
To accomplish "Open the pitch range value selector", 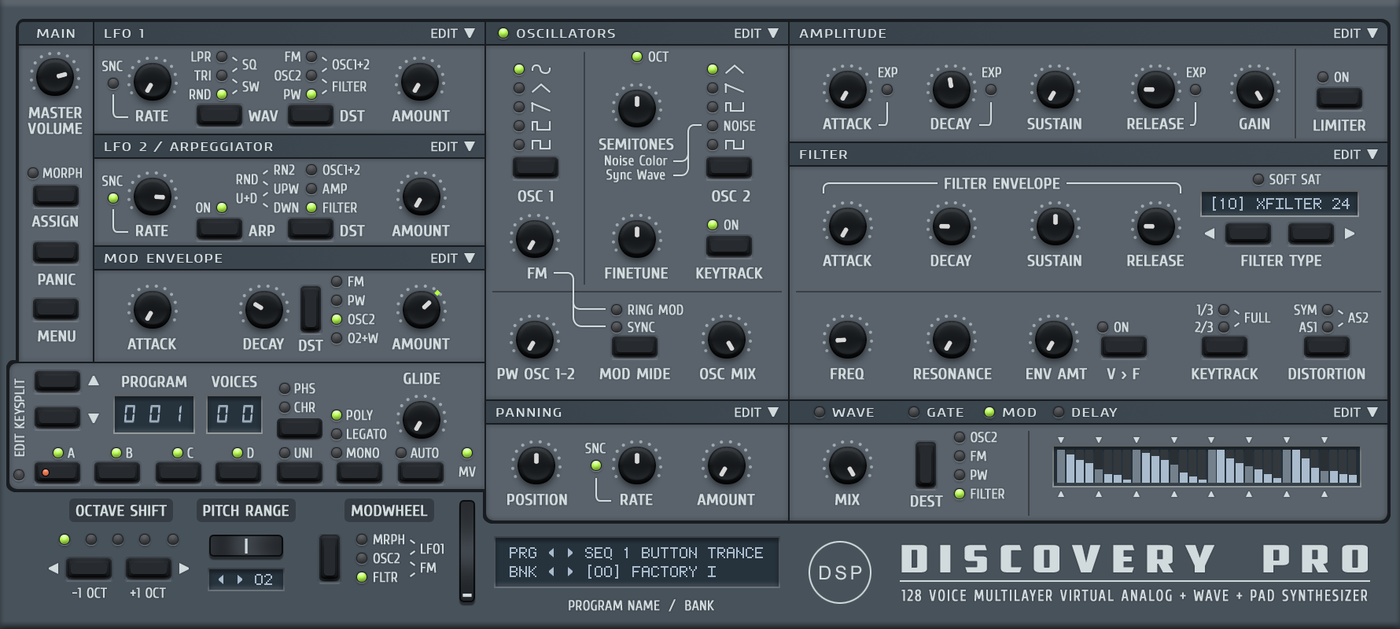I will tap(246, 579).
